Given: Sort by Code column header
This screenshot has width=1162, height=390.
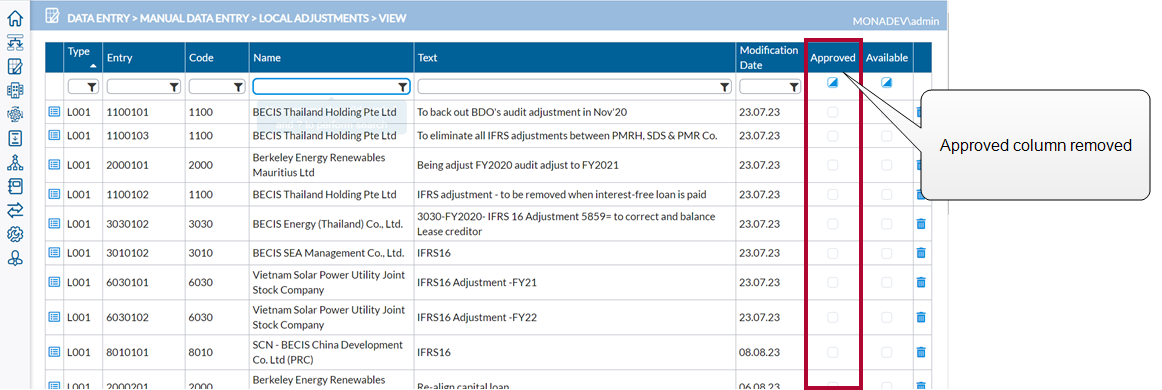Looking at the screenshot, I should click(x=216, y=57).
